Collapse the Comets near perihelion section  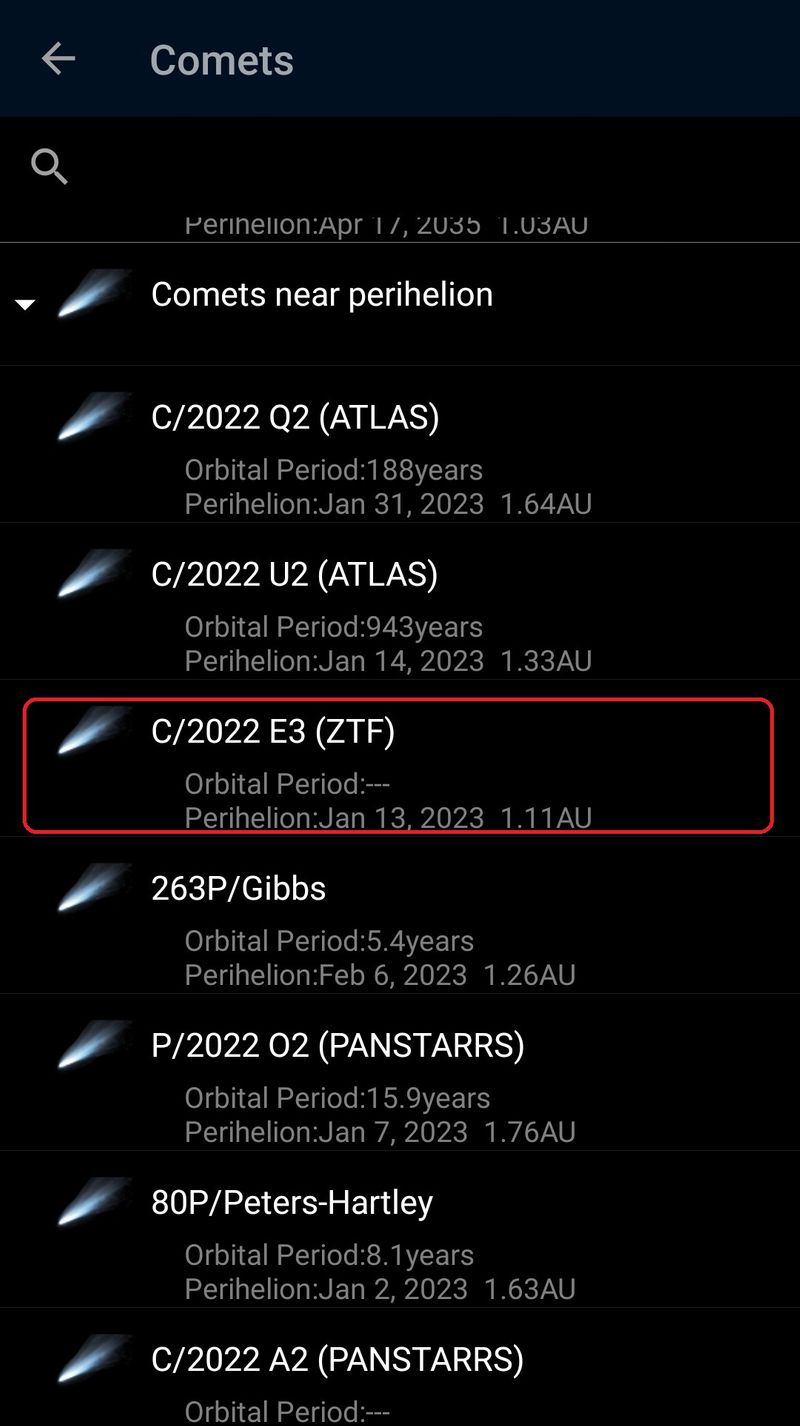[x=25, y=304]
